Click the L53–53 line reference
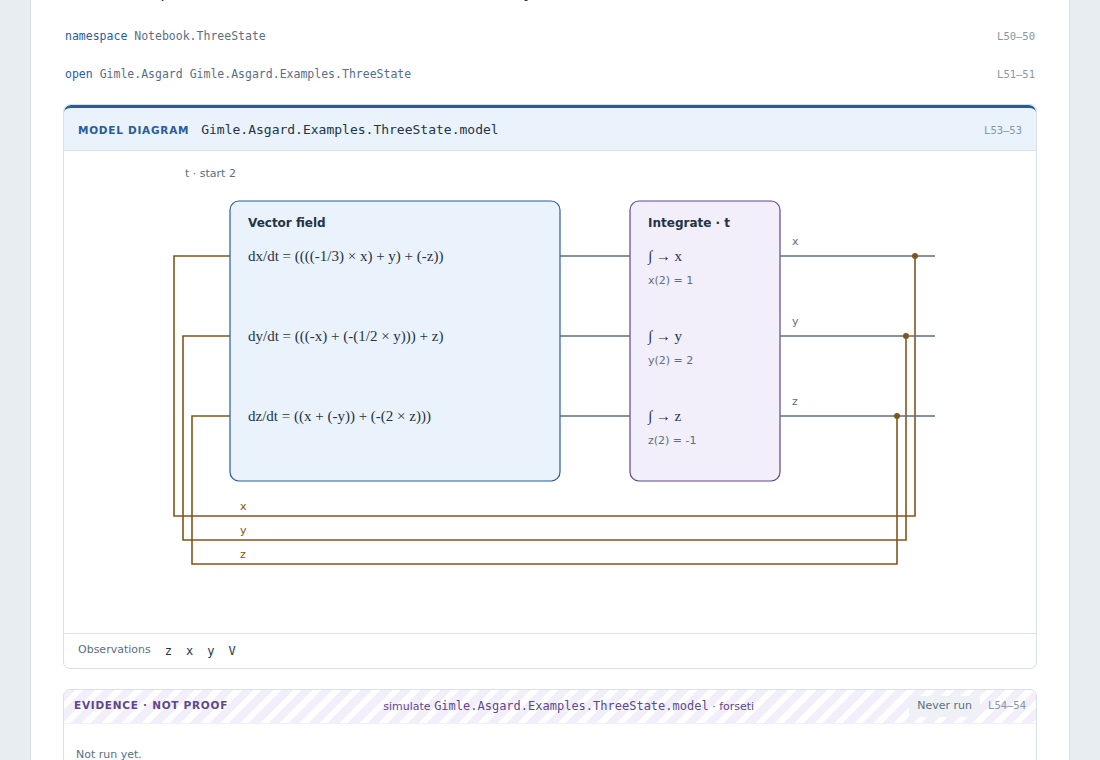The width and height of the screenshot is (1100, 760). (x=1002, y=131)
